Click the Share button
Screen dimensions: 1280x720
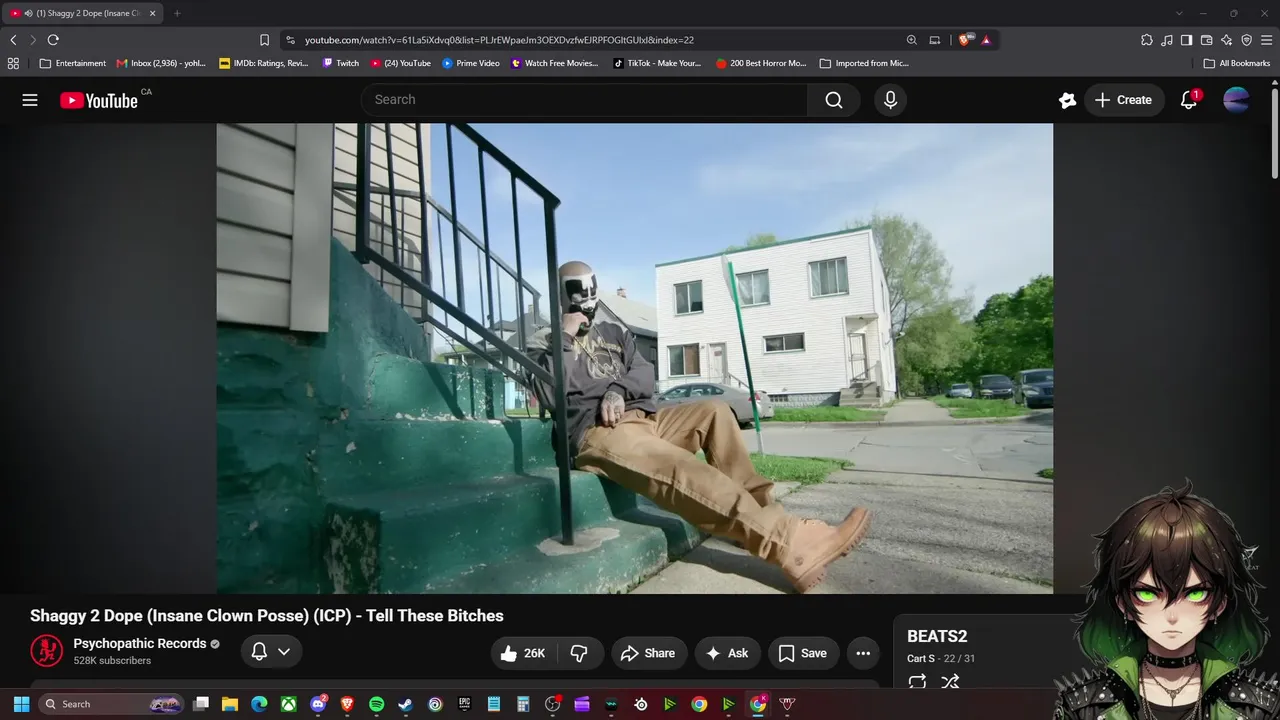tap(648, 653)
